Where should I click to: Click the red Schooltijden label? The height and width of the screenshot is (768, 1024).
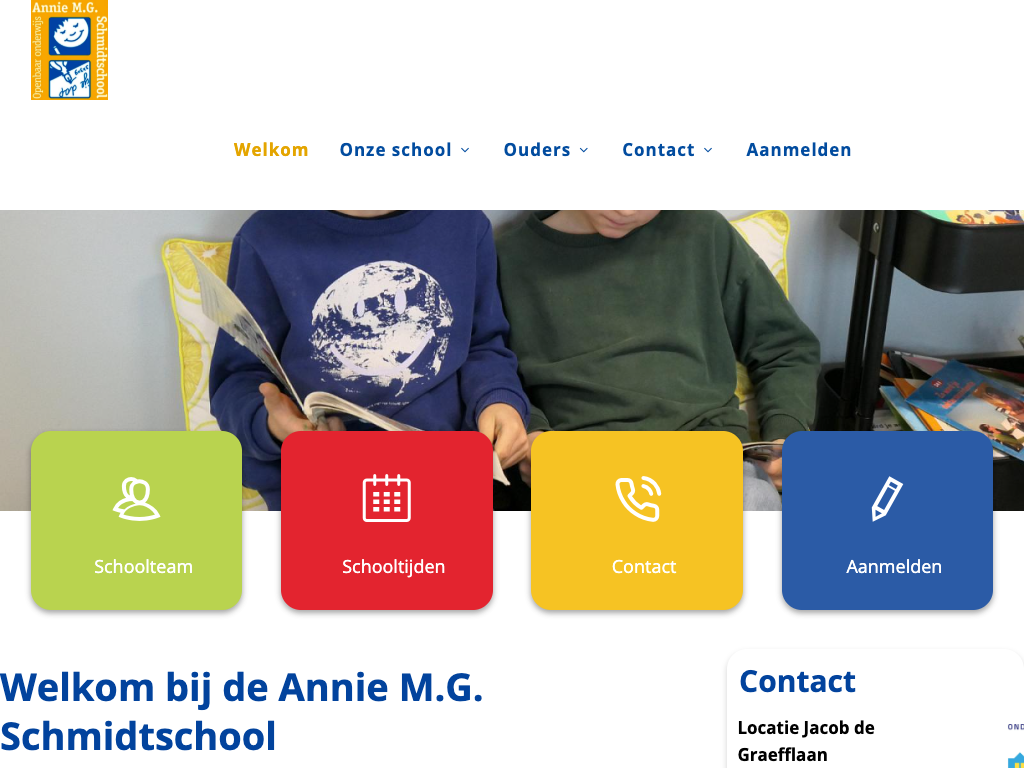pos(393,566)
